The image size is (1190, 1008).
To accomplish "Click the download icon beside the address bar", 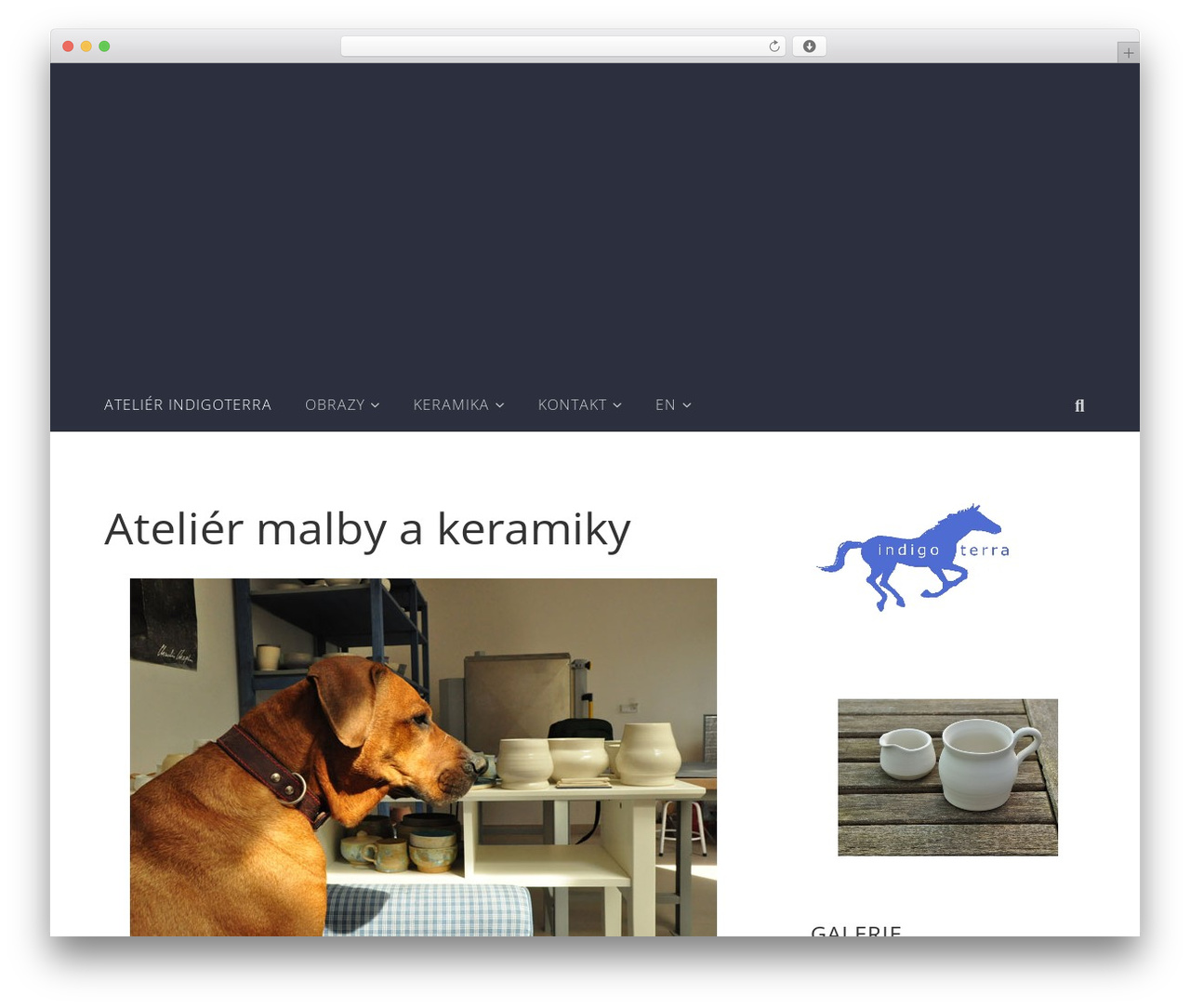I will (x=809, y=46).
